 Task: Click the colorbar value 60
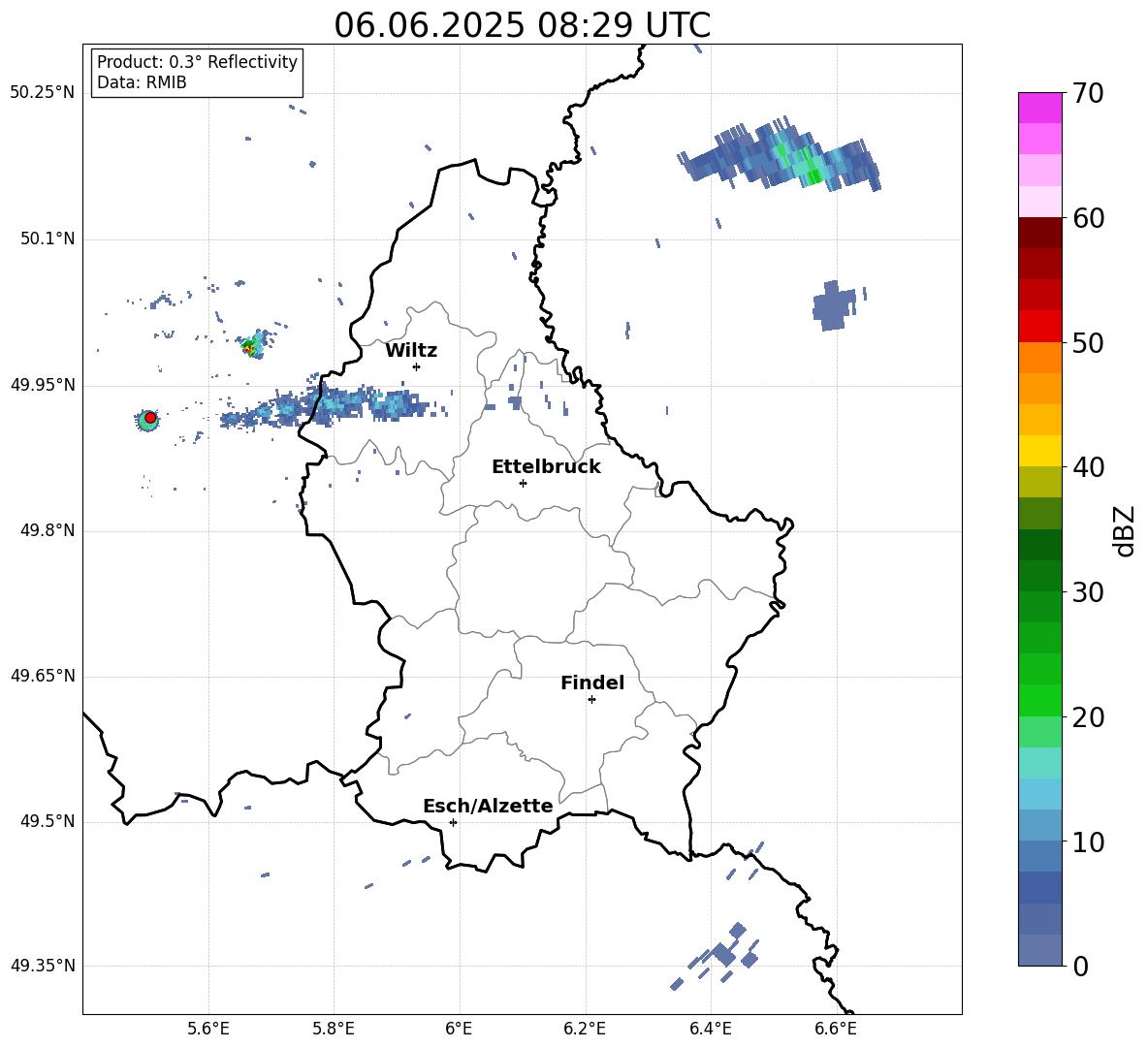[1088, 218]
